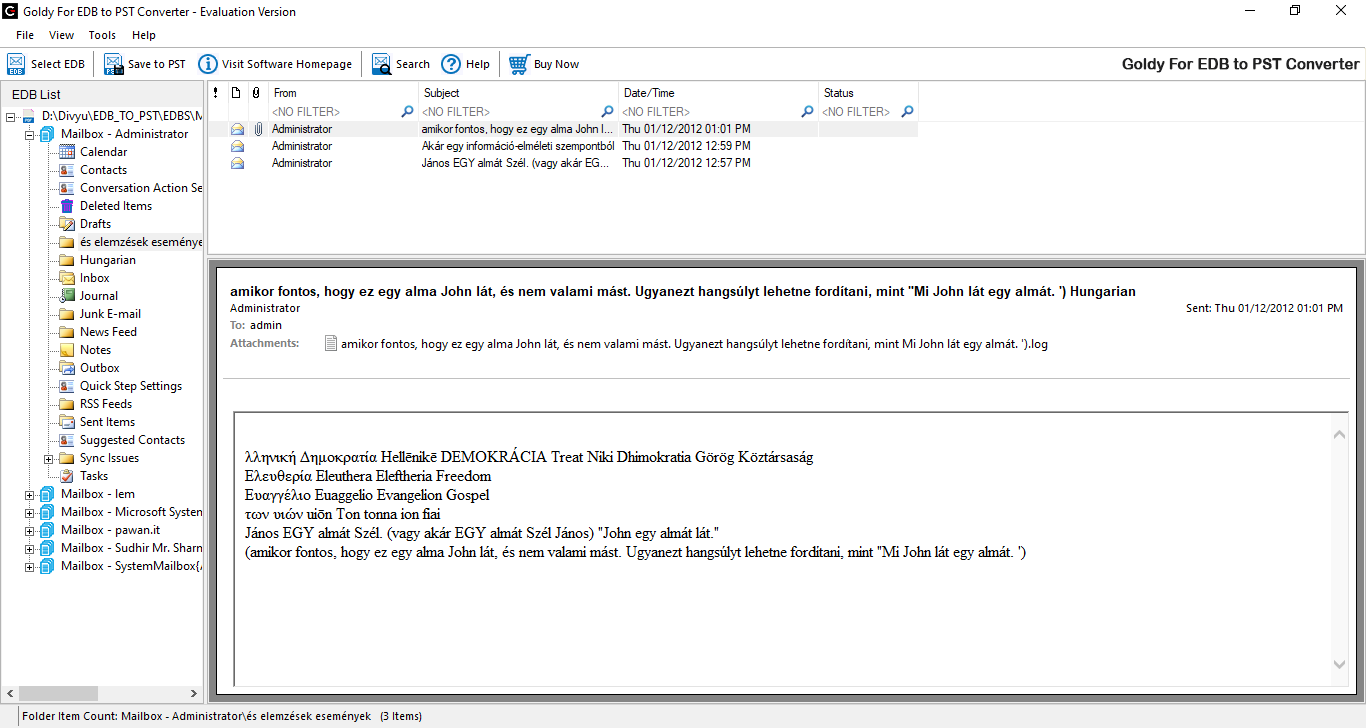1366x728 pixels.
Task: Open the Tools menu
Action: pos(102,35)
